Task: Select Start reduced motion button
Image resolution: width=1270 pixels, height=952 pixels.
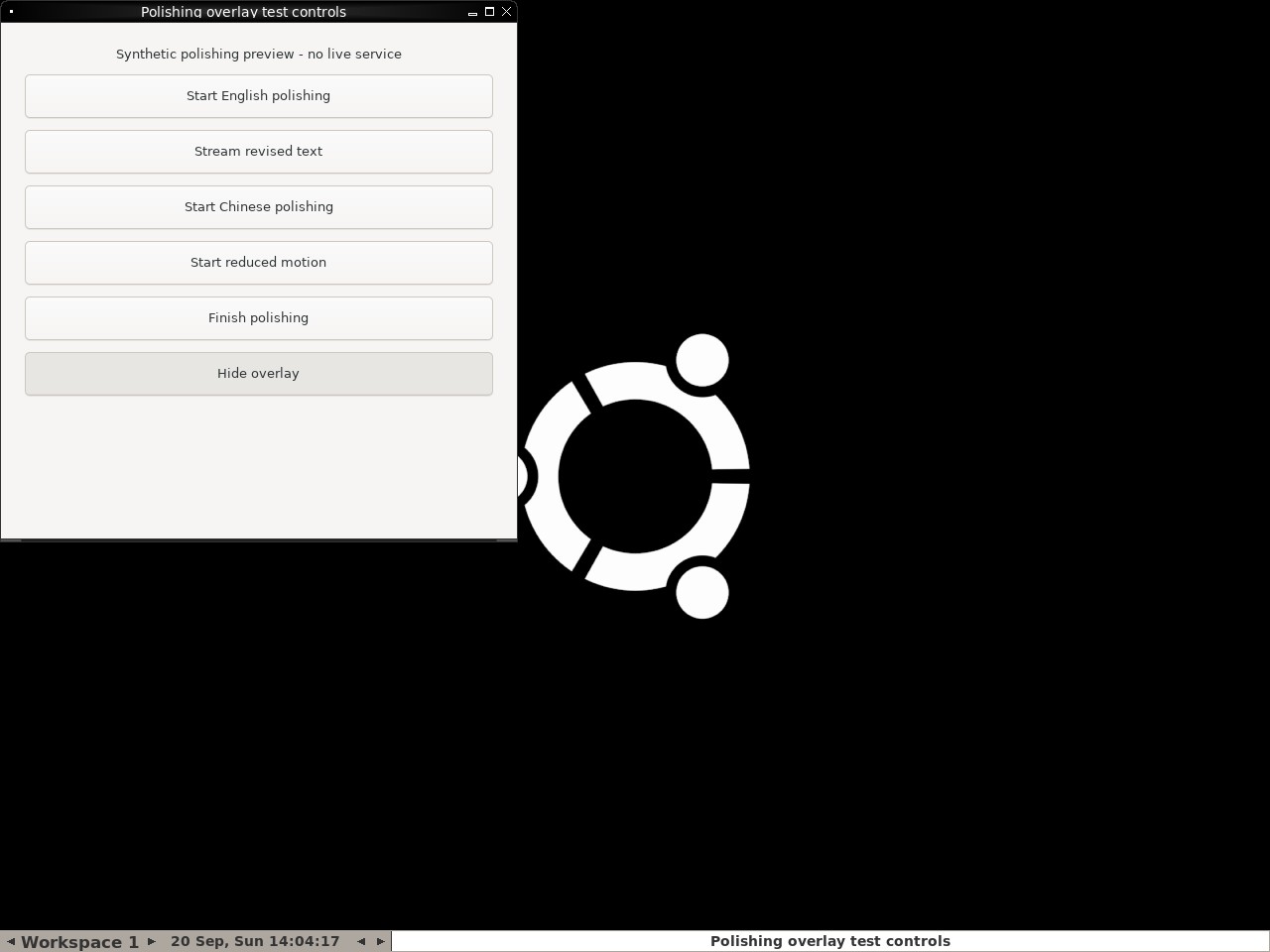Action: 258,263
